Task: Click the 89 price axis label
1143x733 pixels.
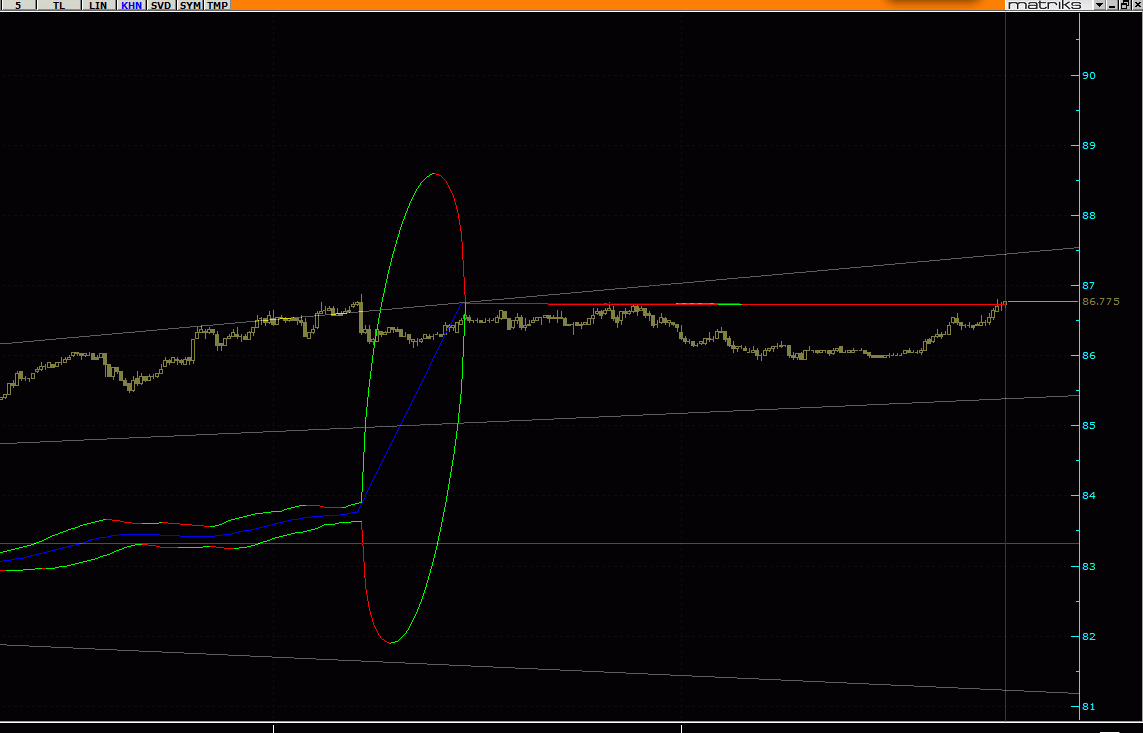Action: tap(1088, 145)
